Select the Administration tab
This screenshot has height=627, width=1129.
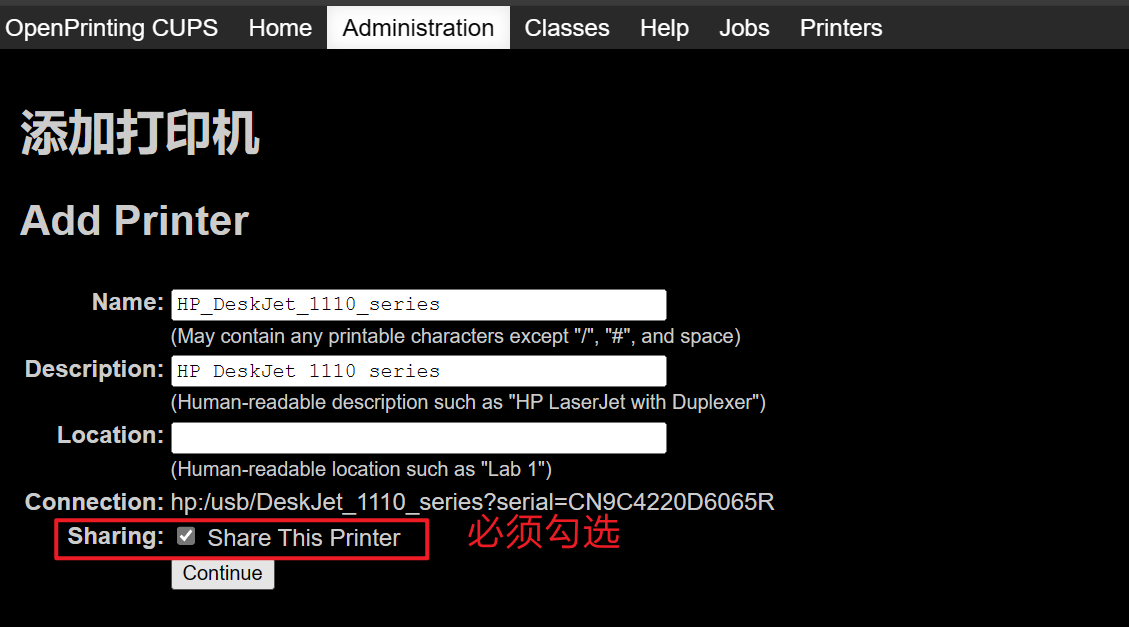(418, 28)
